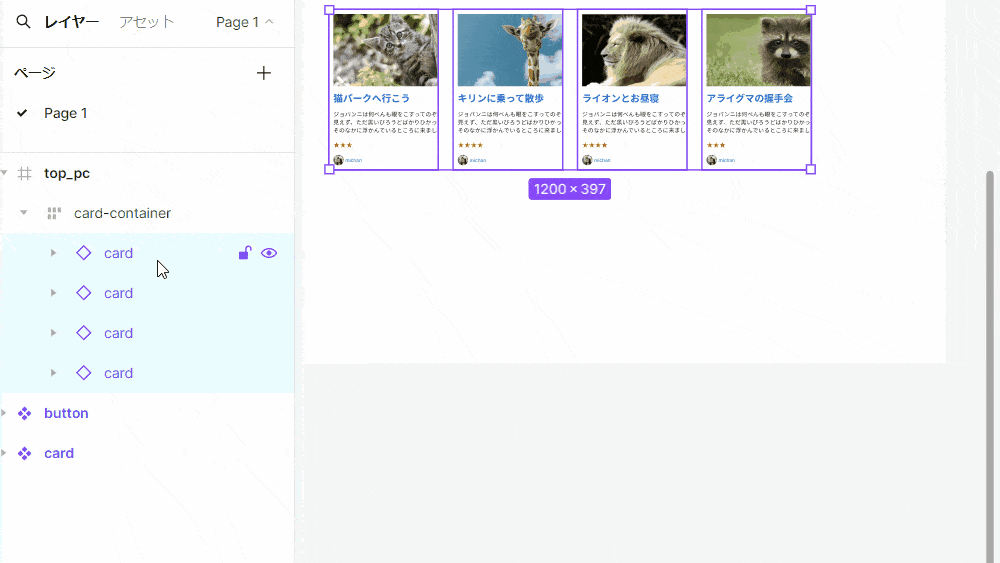The height and width of the screenshot is (563, 1000).
Task: Click the card main component four-diamond icon
Action: coord(24,453)
